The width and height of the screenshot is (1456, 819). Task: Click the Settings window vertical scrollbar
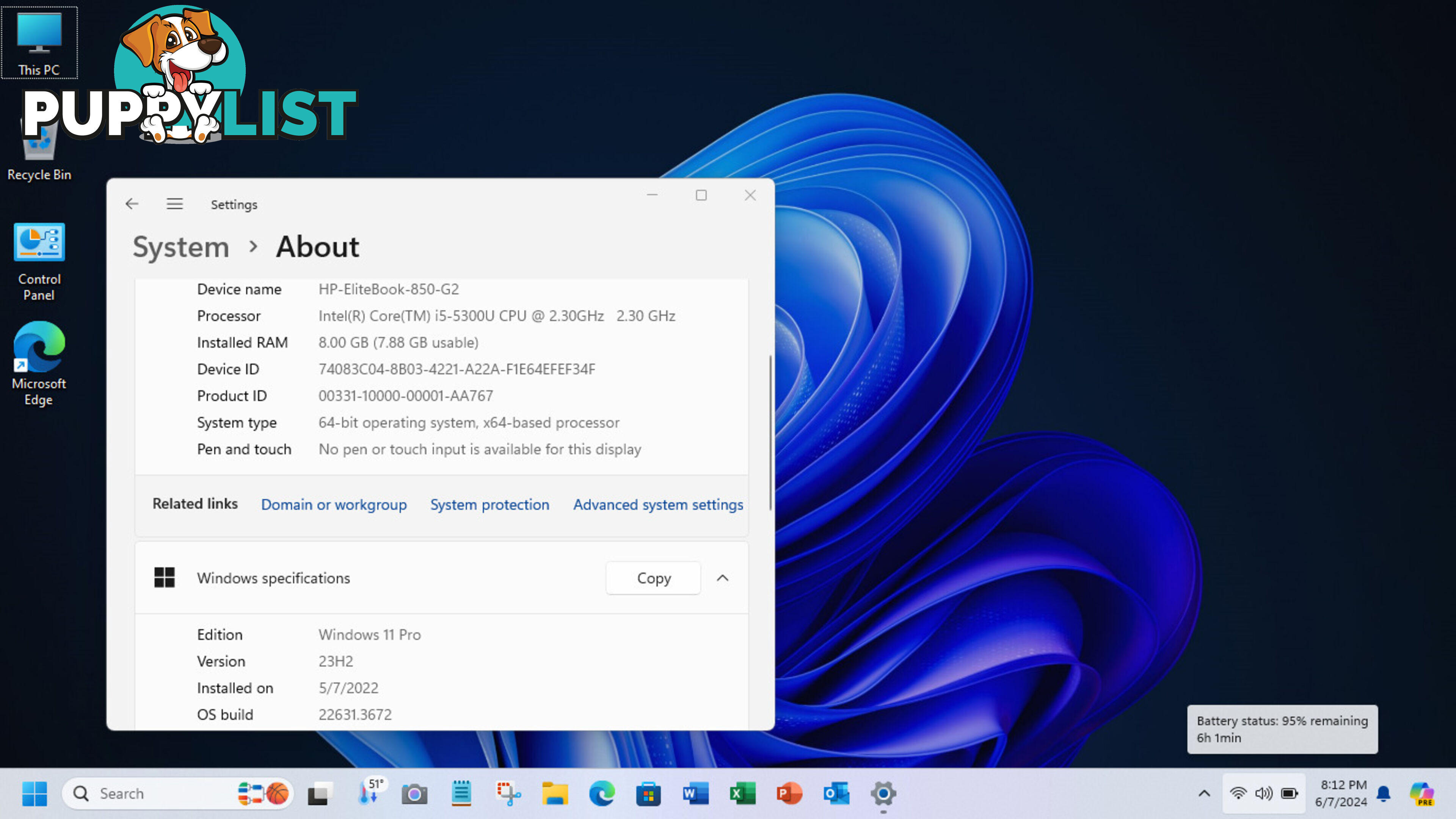pyautogui.click(x=770, y=433)
